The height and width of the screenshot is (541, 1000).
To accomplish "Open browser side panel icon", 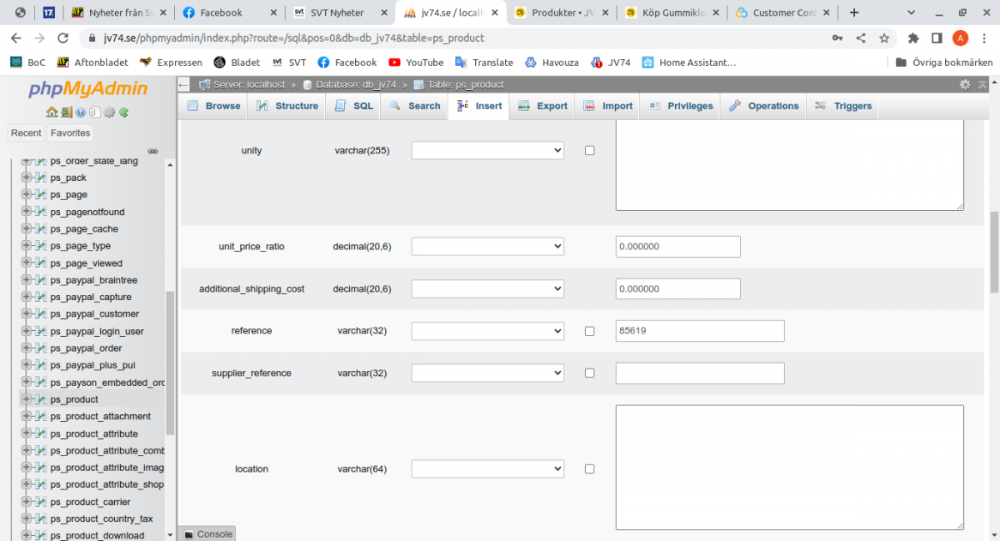I will coord(937,38).
